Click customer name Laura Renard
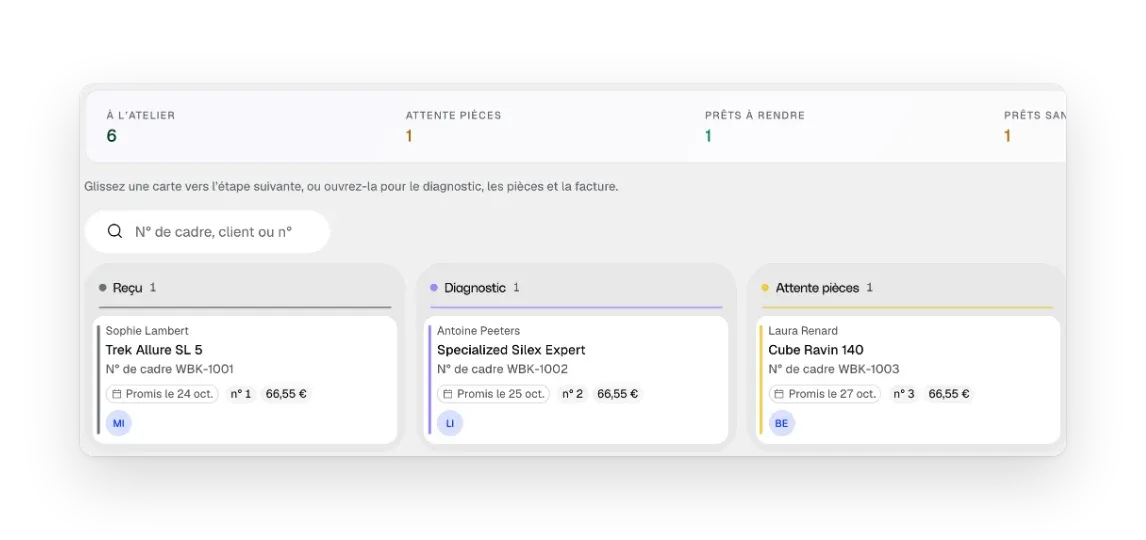1146x540 pixels. point(803,331)
